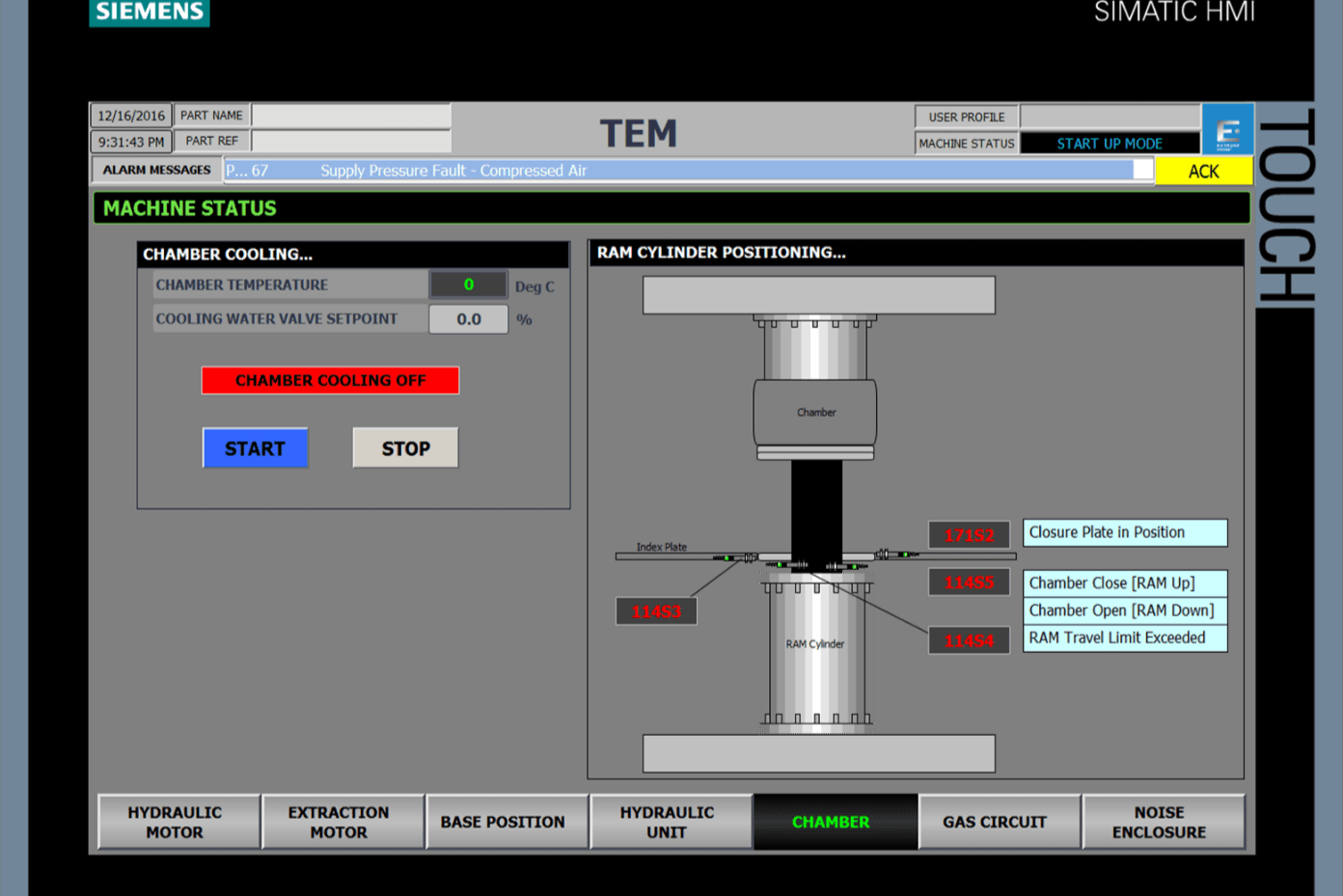Image resolution: width=1343 pixels, height=896 pixels.
Task: Click sensor indicator 114S3
Action: click(x=656, y=611)
